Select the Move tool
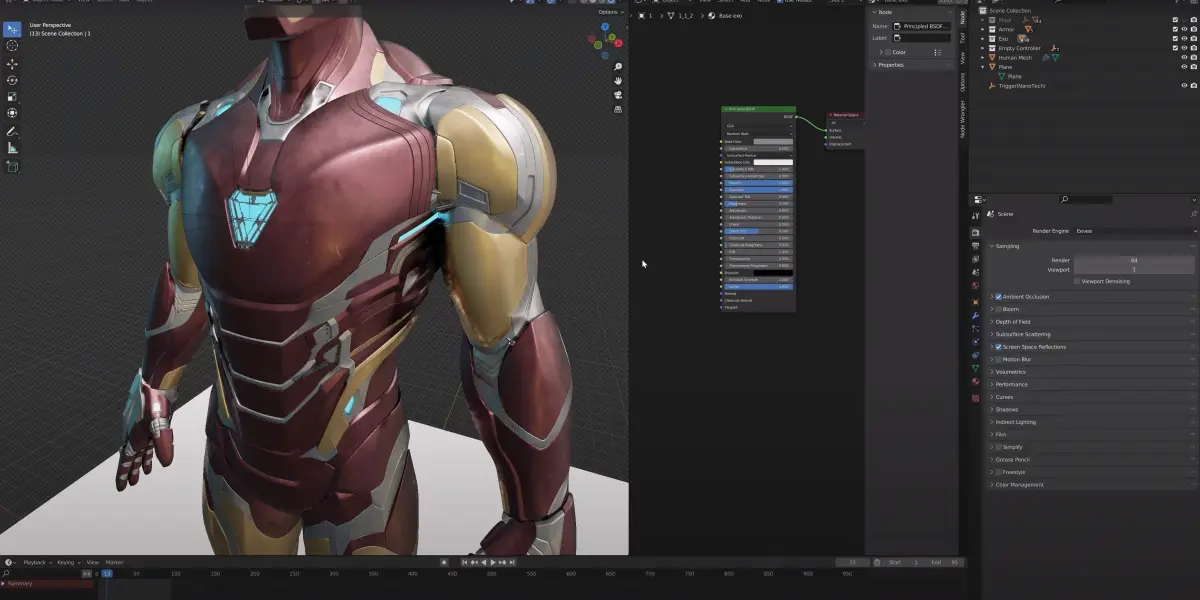 click(12, 64)
